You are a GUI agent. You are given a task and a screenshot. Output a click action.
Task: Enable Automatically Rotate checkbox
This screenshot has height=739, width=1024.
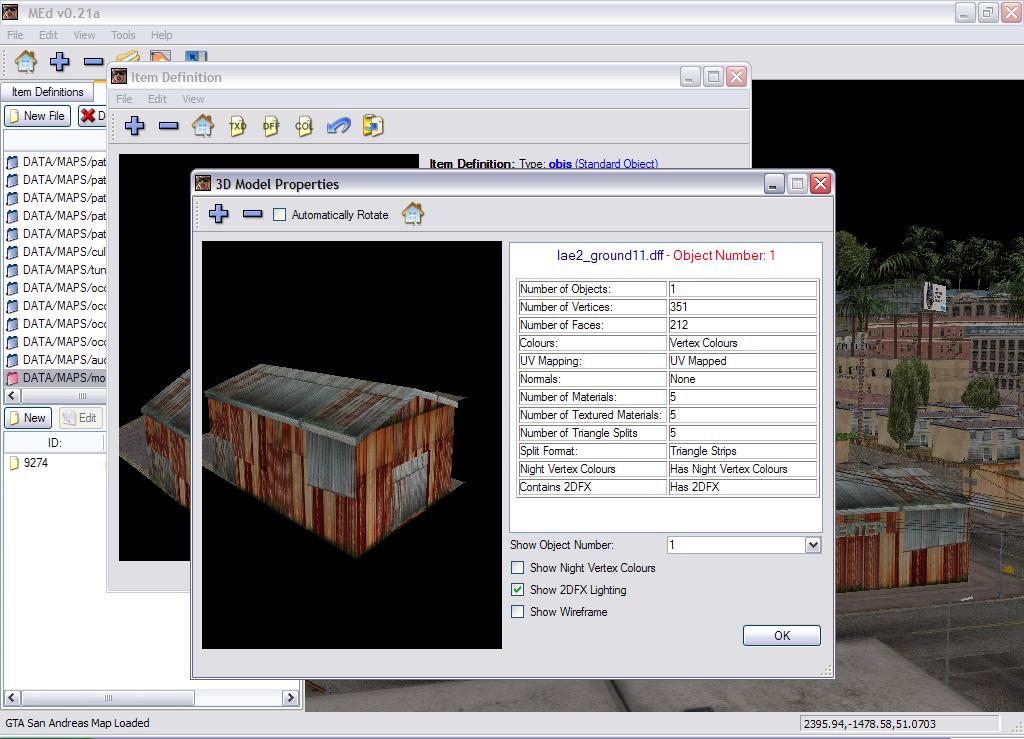[280, 215]
